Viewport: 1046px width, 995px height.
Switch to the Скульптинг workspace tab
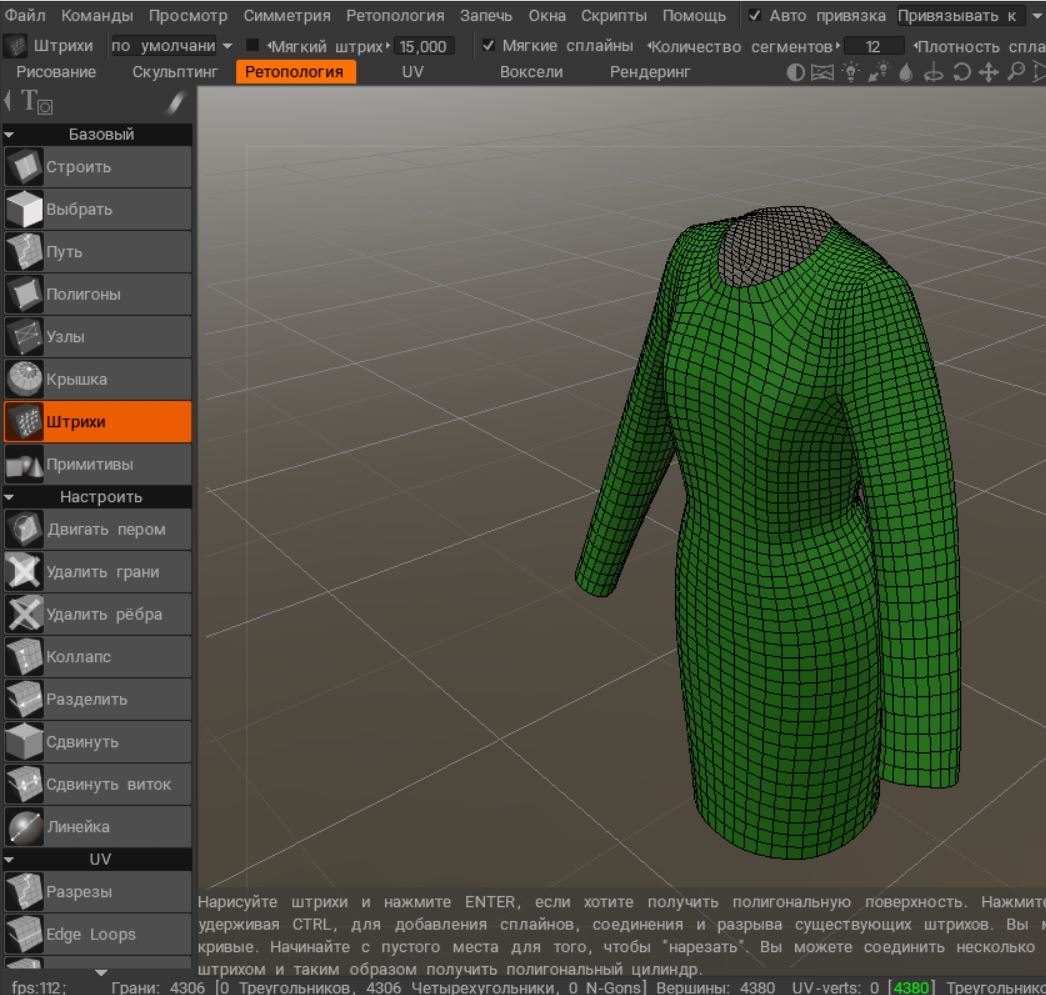coord(175,72)
